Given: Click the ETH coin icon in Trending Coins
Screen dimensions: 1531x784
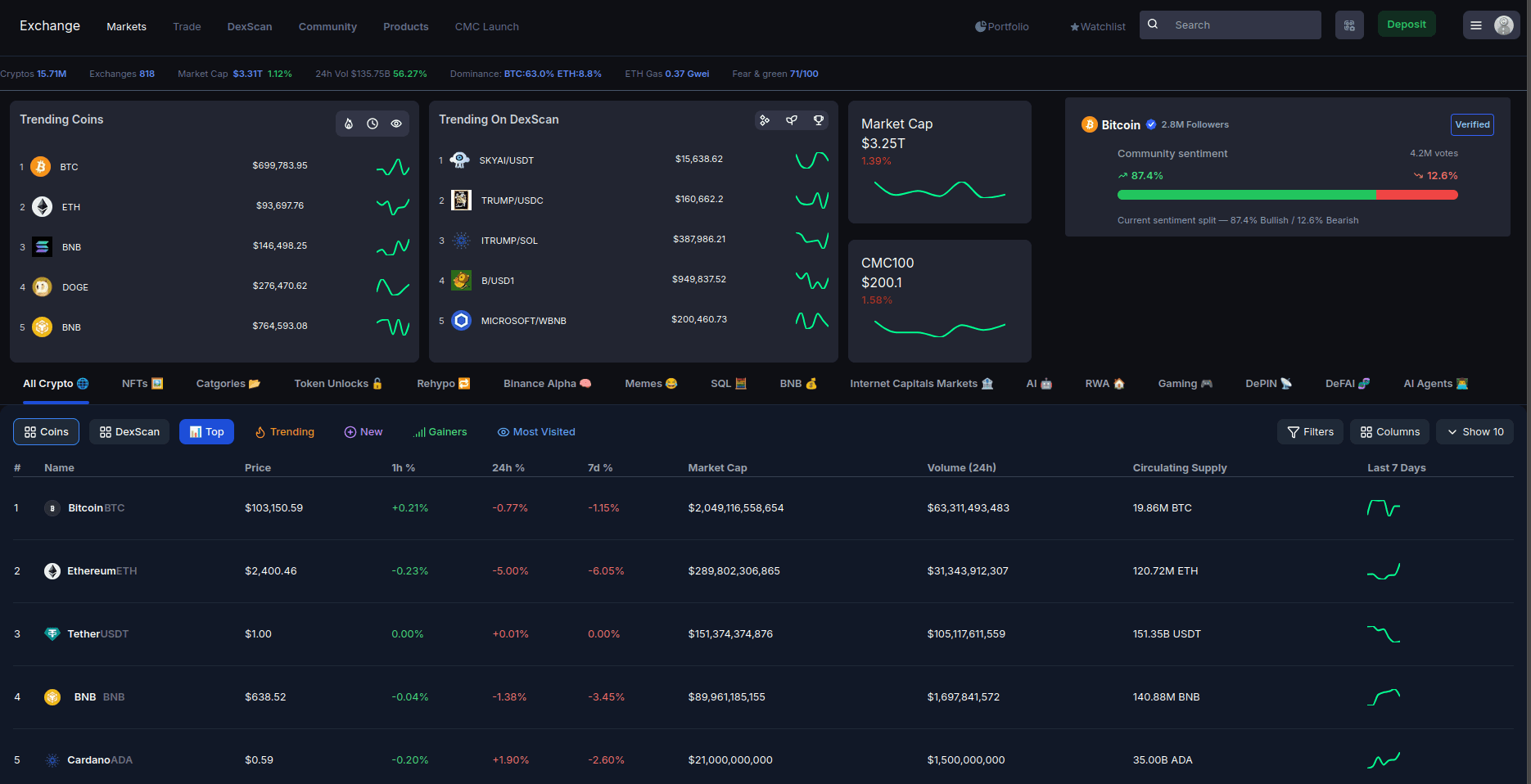Looking at the screenshot, I should tap(42, 207).
